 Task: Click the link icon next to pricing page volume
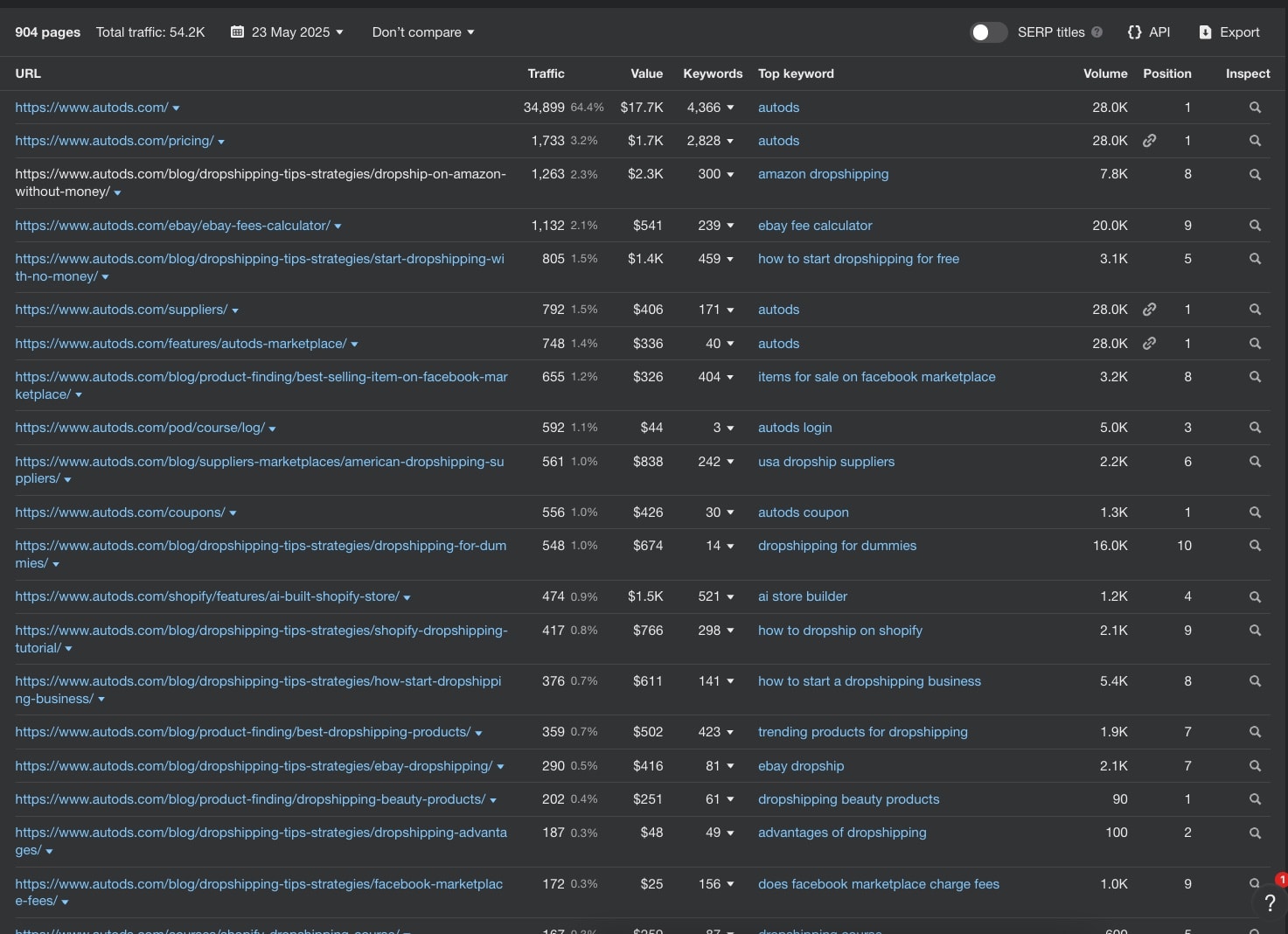[1149, 140]
